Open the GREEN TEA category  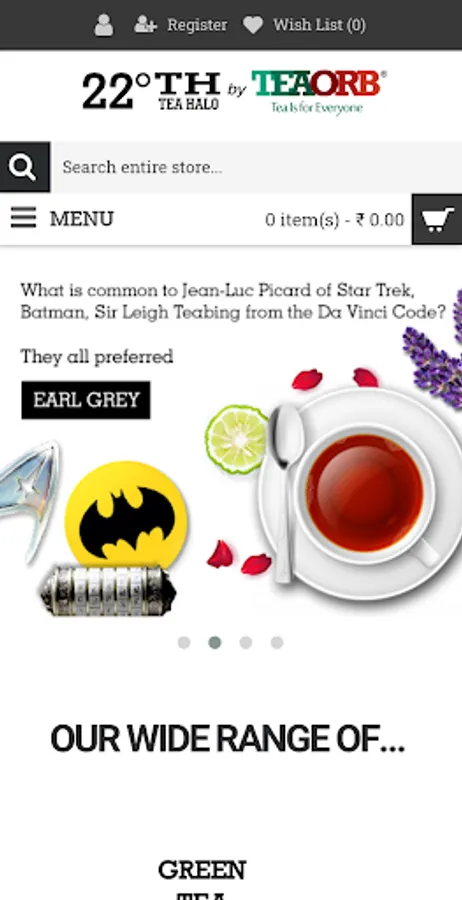[202, 879]
